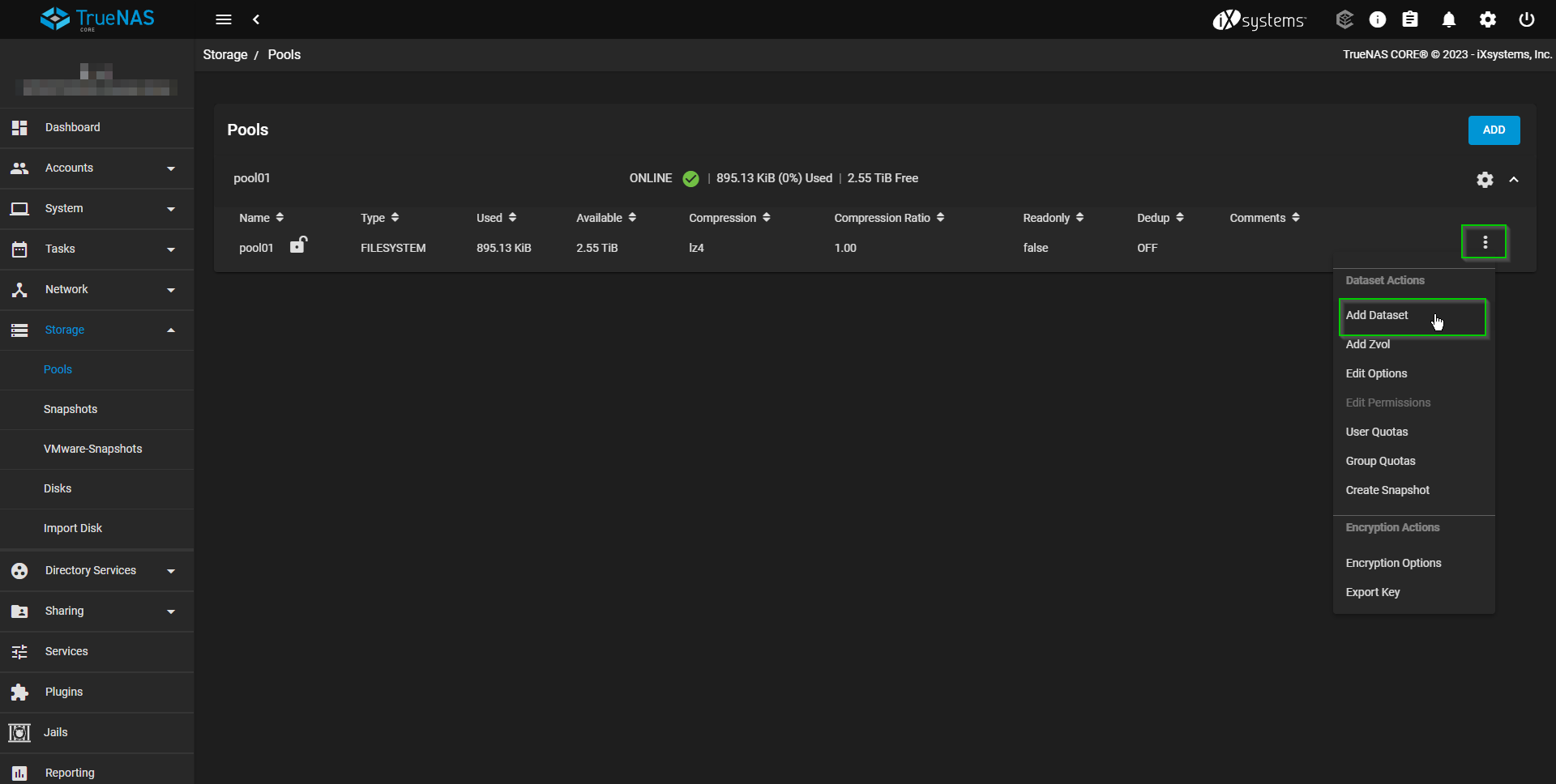1556x784 pixels.
Task: Click the info icon in top bar
Action: [1378, 19]
